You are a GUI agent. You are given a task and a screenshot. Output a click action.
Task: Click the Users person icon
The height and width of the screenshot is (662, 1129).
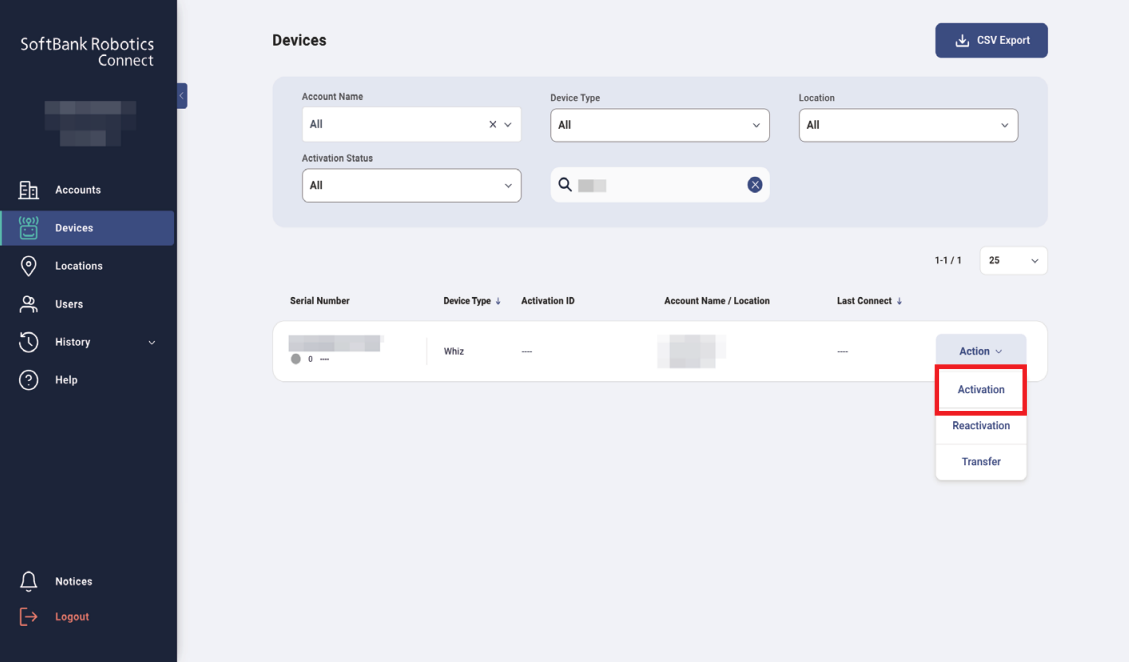[x=28, y=304]
